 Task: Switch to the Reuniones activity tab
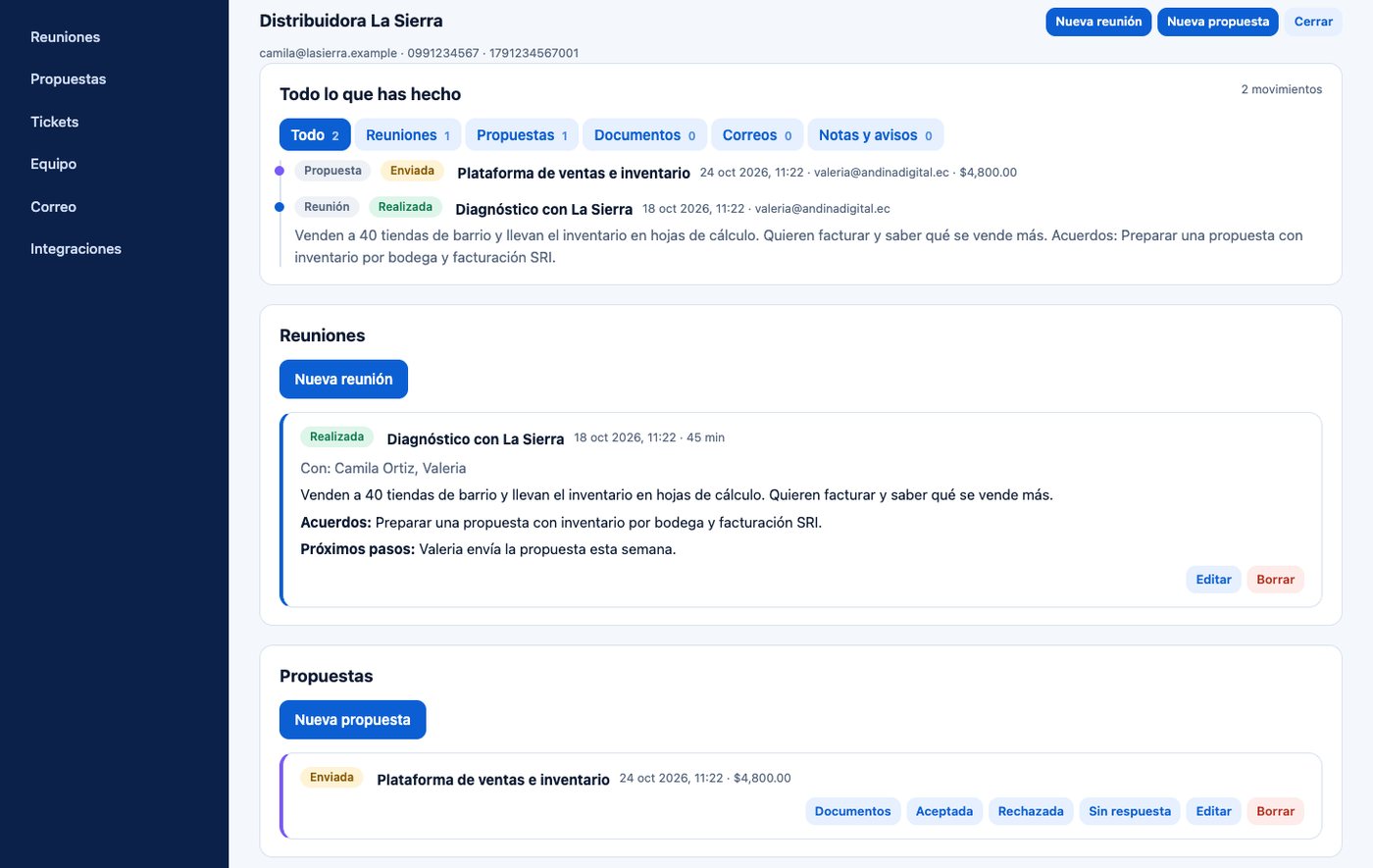click(408, 135)
